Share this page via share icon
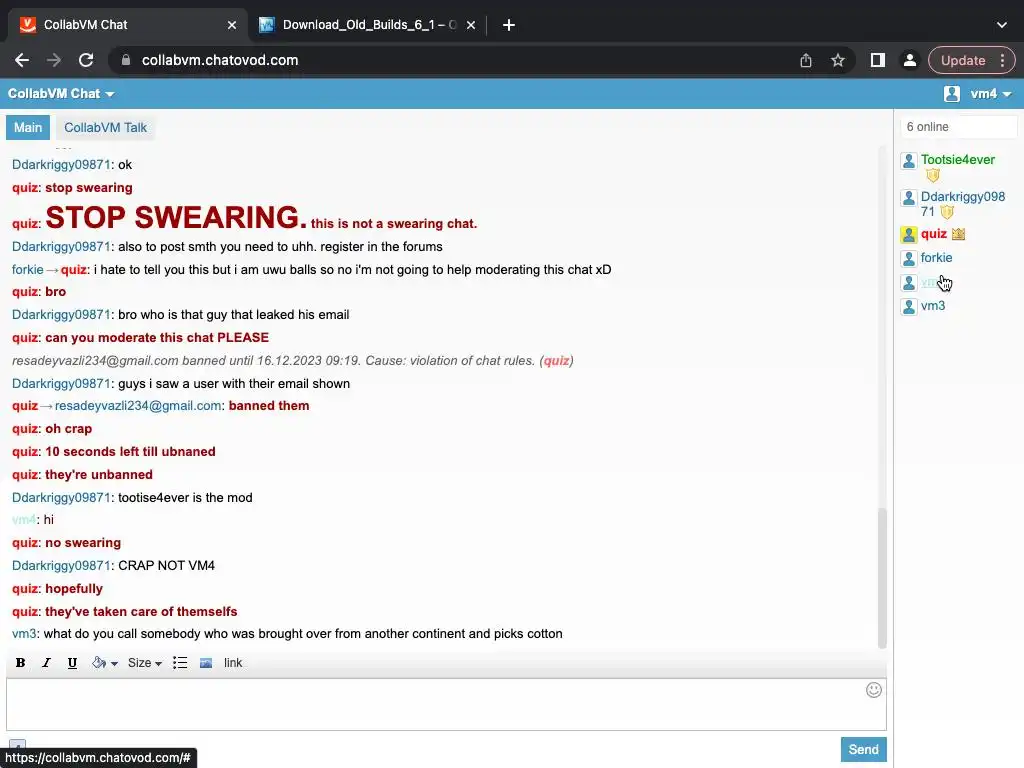1024x768 pixels. click(x=806, y=60)
